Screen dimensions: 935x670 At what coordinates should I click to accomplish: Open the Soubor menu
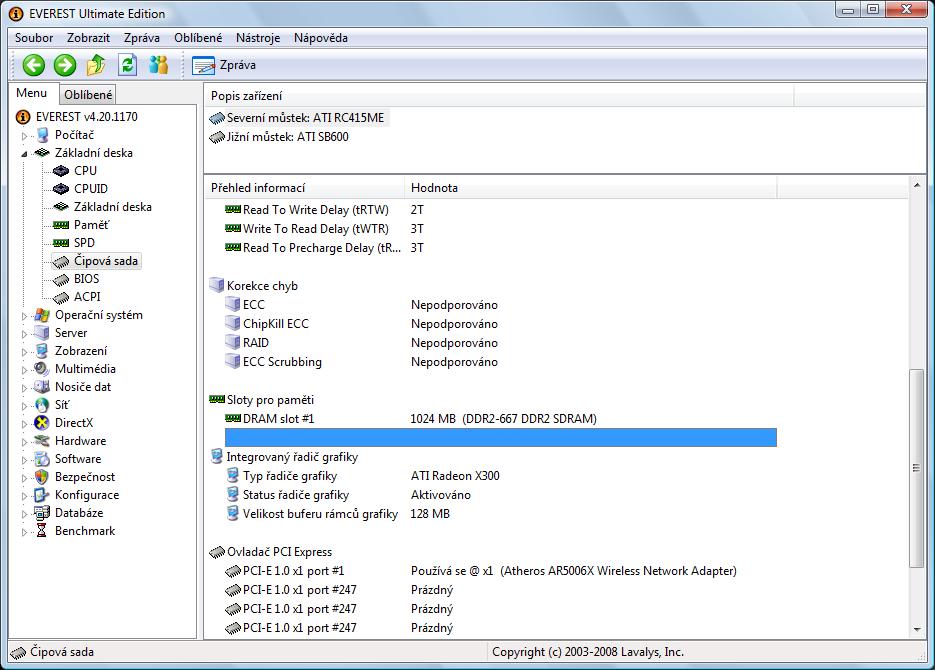[34, 38]
